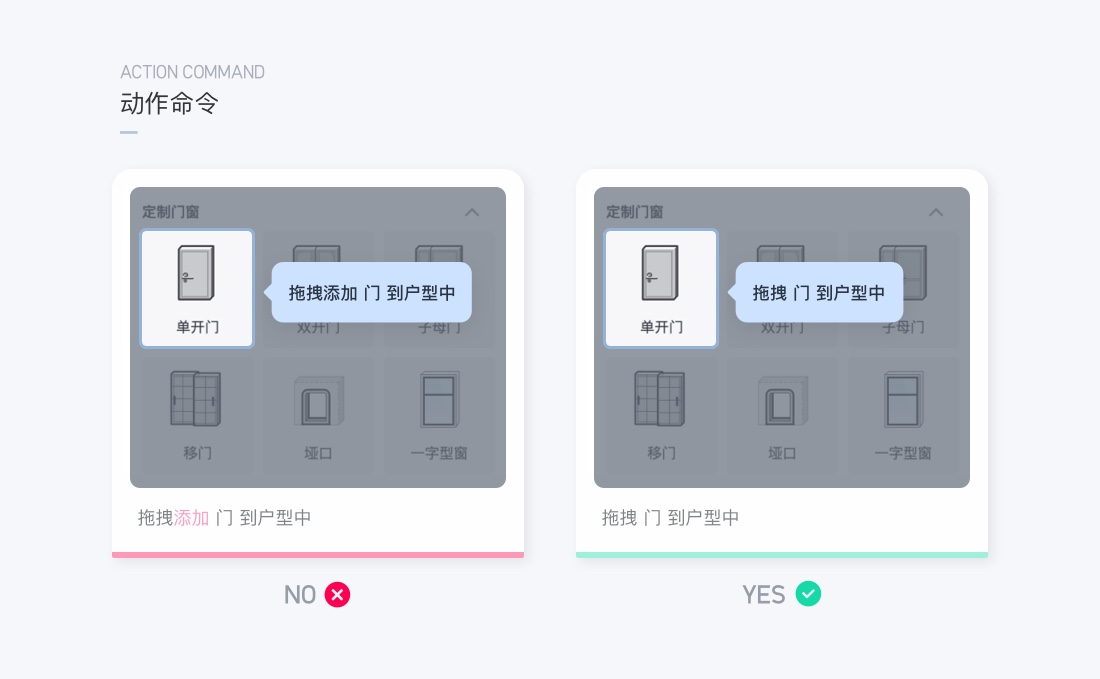
Task: Click the pink 添加 word in the caption
Action: 192,518
